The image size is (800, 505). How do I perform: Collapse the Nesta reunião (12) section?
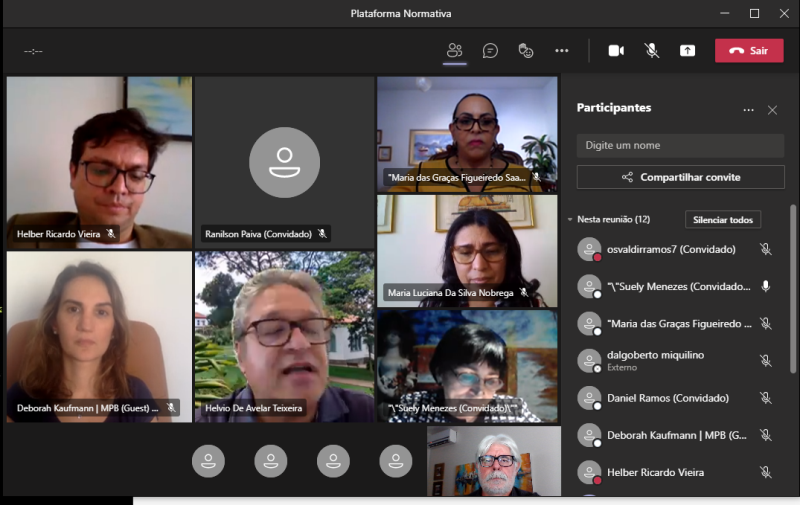tap(569, 219)
